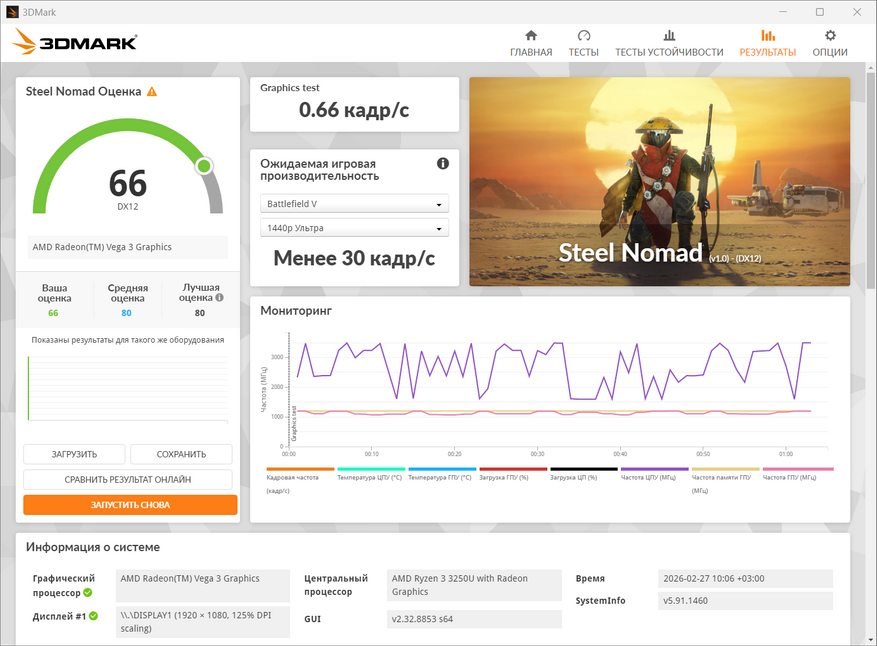Click SystemInfo version v5.91.1460
This screenshot has height=646, width=877.
point(746,601)
